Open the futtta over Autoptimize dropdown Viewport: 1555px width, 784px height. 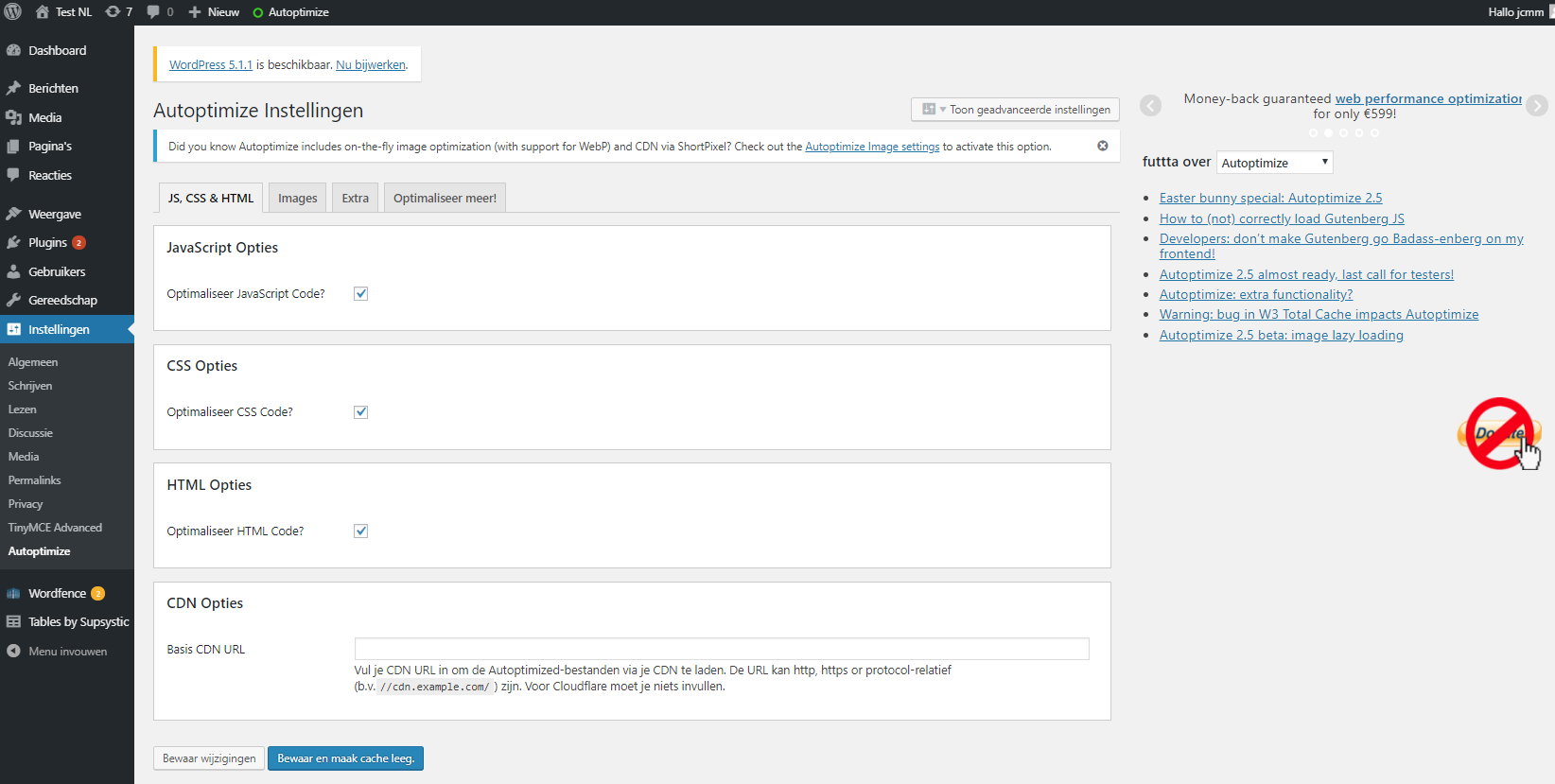[x=1274, y=163]
